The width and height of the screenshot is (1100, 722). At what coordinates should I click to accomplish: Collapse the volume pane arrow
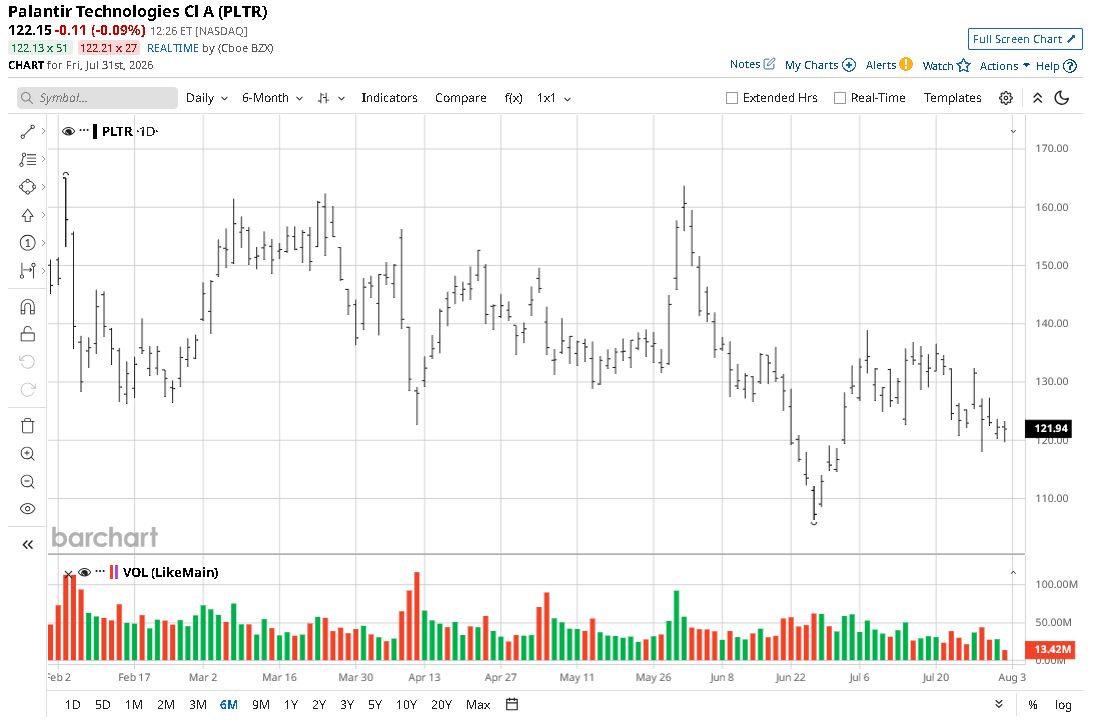pos(1013,573)
